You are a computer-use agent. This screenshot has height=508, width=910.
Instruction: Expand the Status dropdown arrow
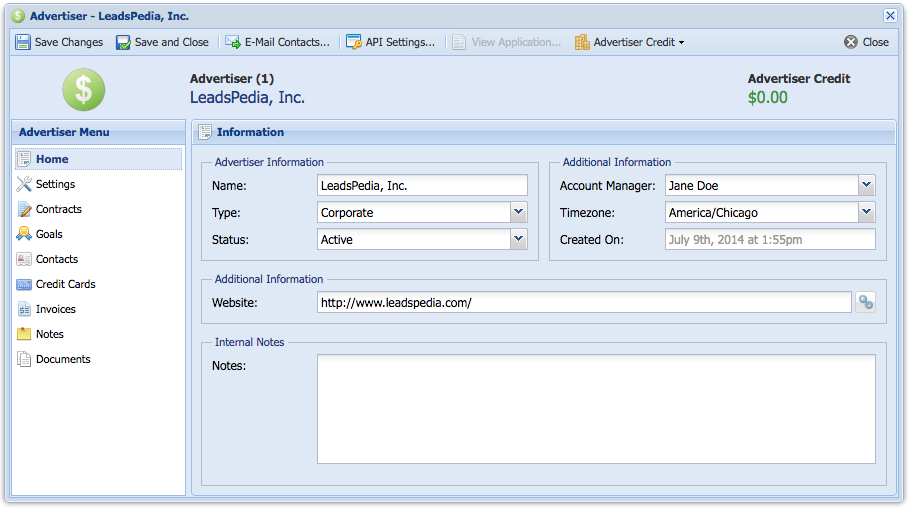coord(518,239)
